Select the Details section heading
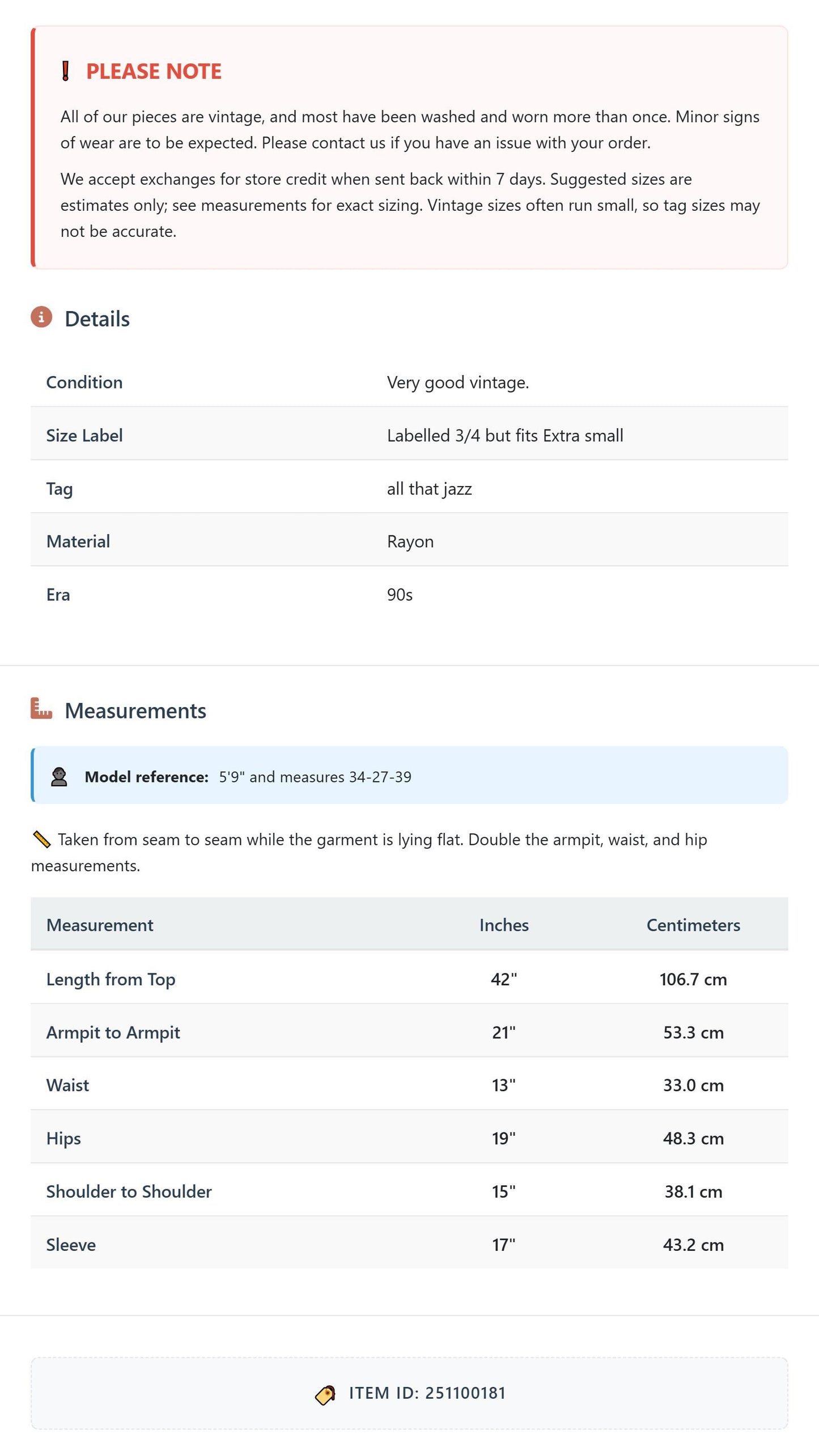Viewport: 819px width, 1456px height. [97, 319]
